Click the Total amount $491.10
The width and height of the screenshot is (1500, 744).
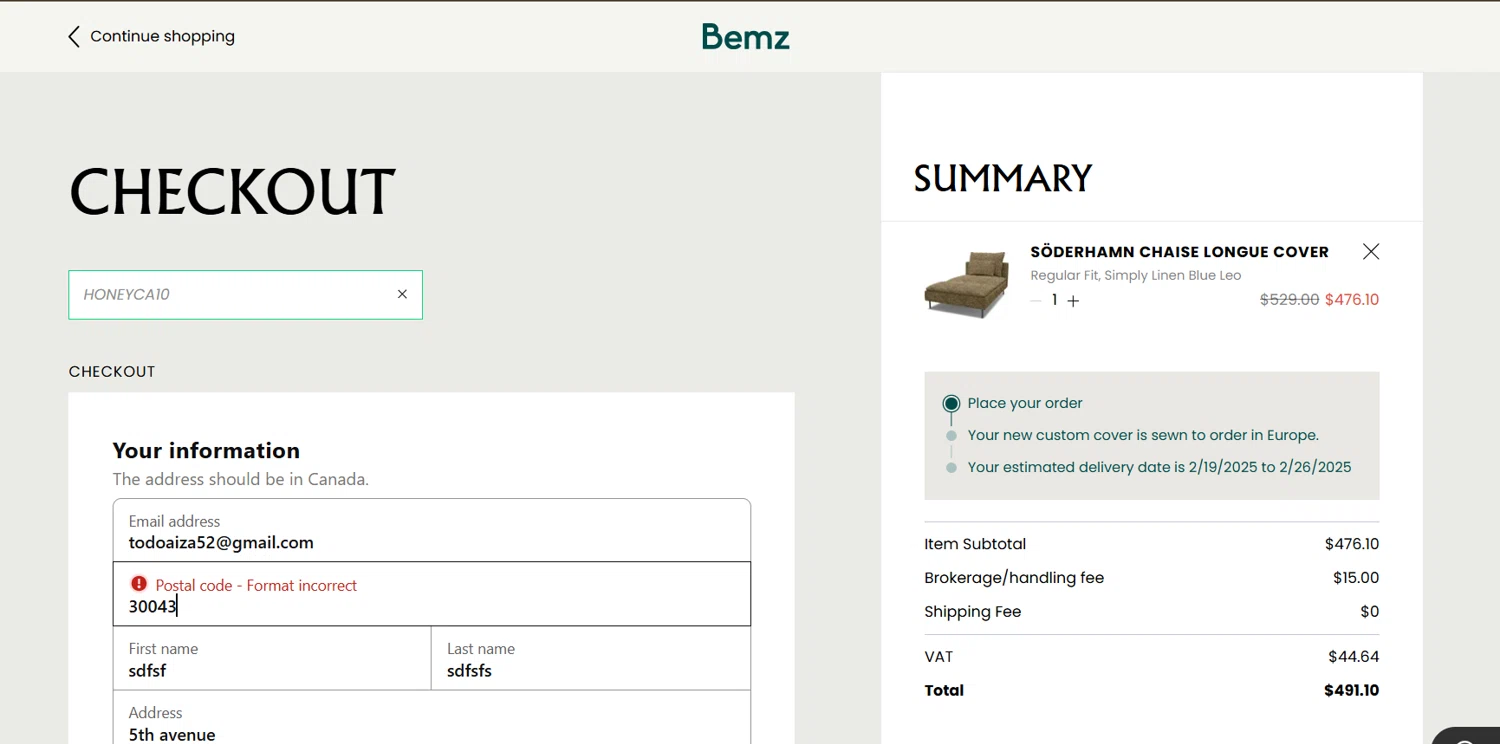(1352, 690)
